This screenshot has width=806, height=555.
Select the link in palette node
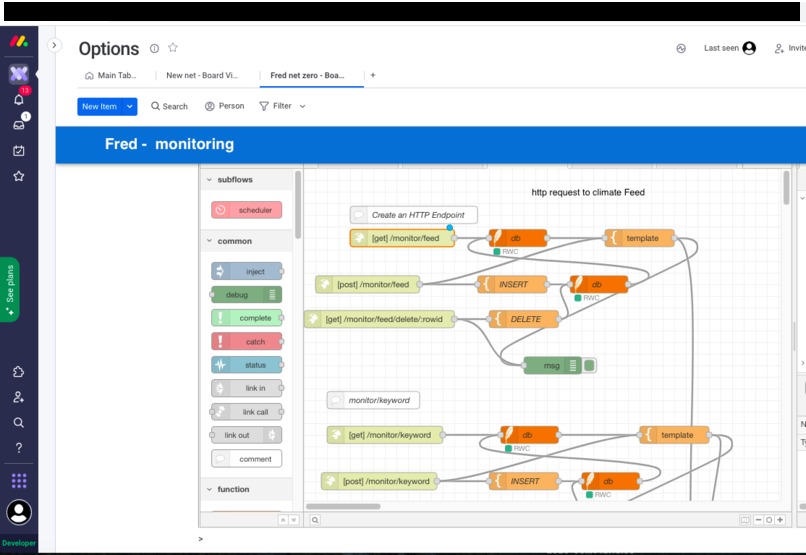[247, 388]
